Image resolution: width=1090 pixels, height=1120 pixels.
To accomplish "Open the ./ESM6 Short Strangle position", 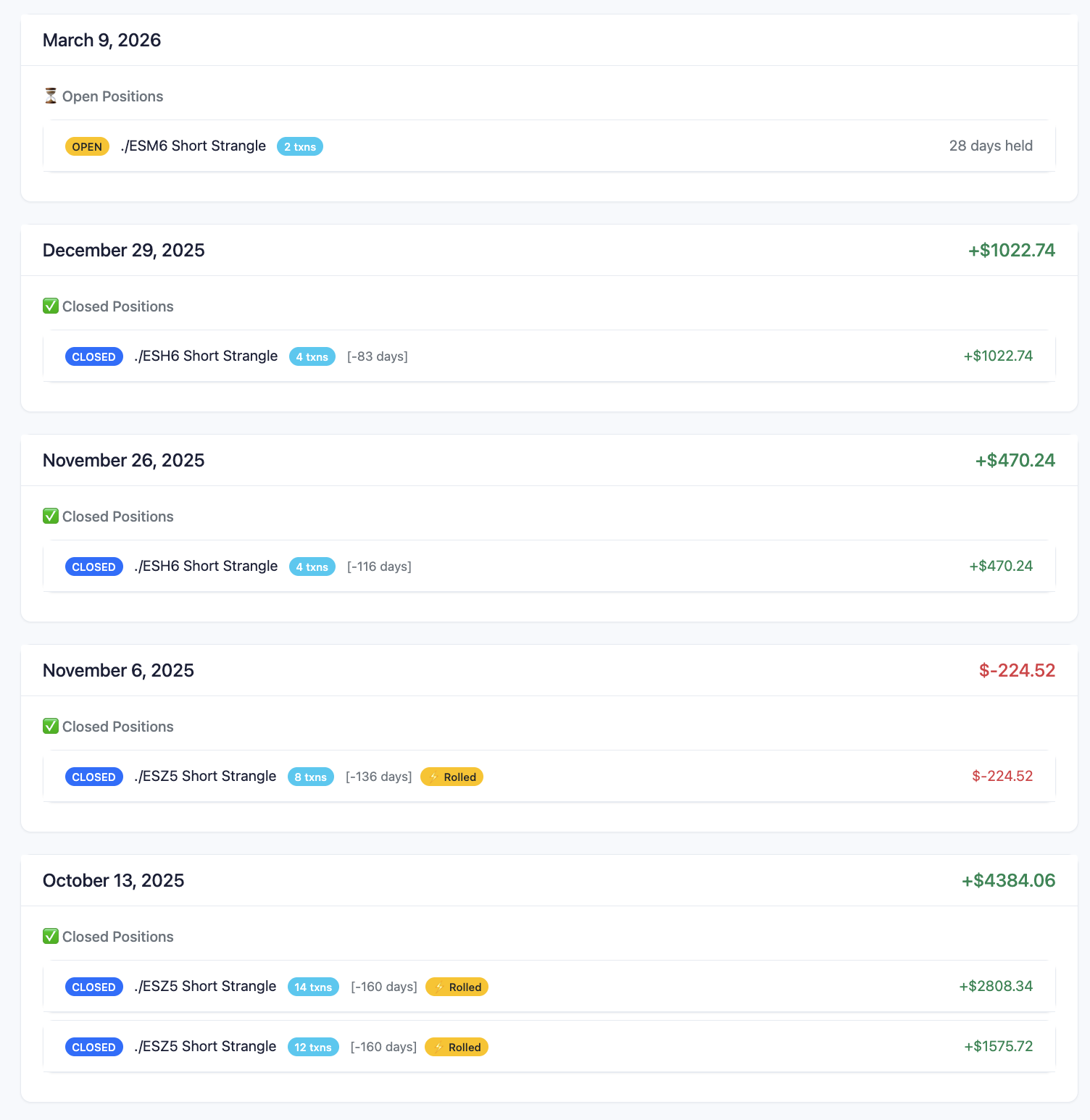I will pyautogui.click(x=194, y=146).
